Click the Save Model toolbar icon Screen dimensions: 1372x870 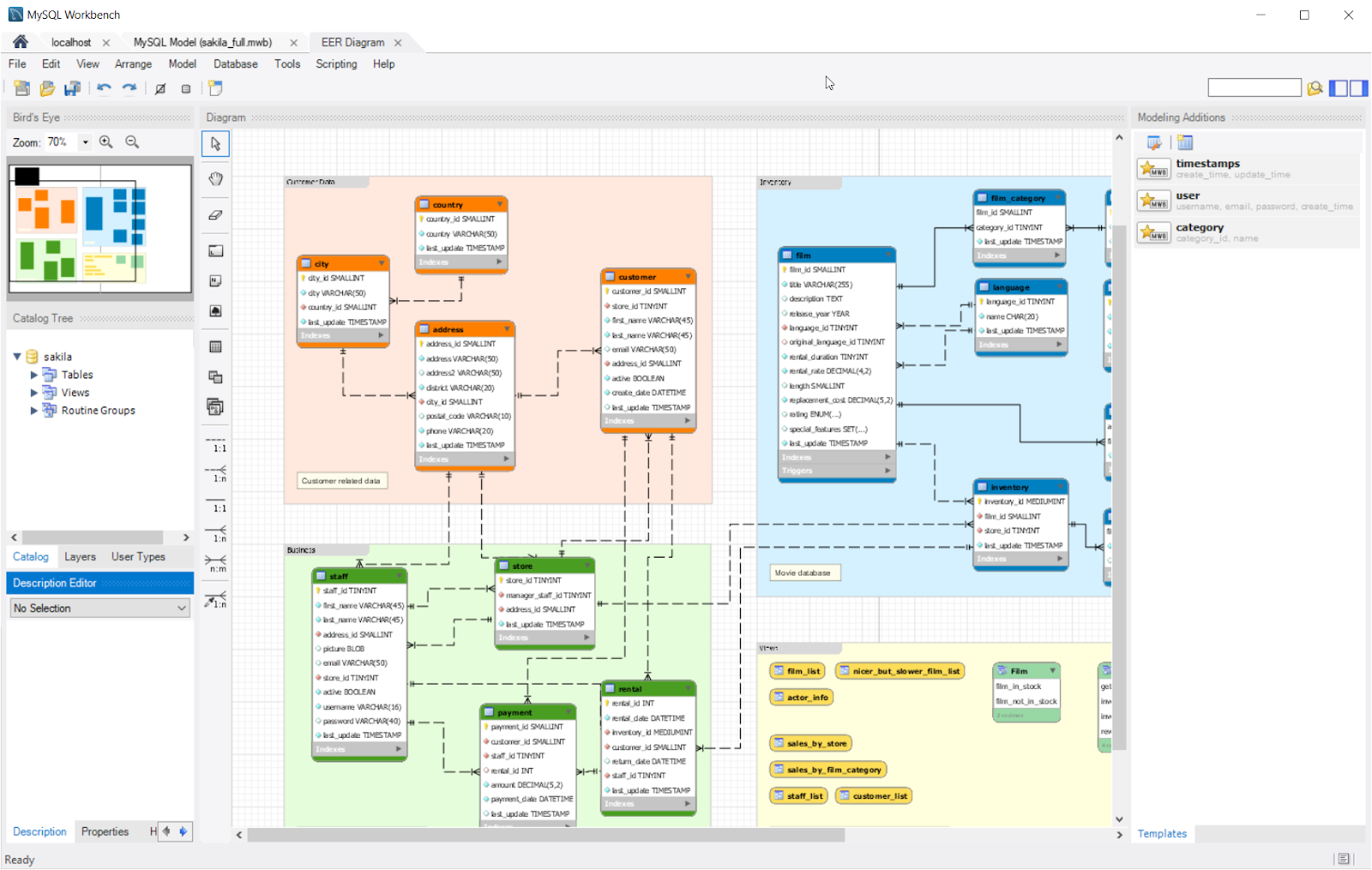coord(73,88)
